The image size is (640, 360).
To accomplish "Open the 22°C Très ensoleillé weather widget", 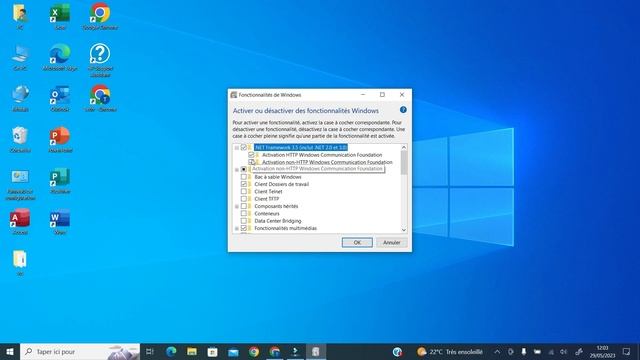I will tap(449, 351).
